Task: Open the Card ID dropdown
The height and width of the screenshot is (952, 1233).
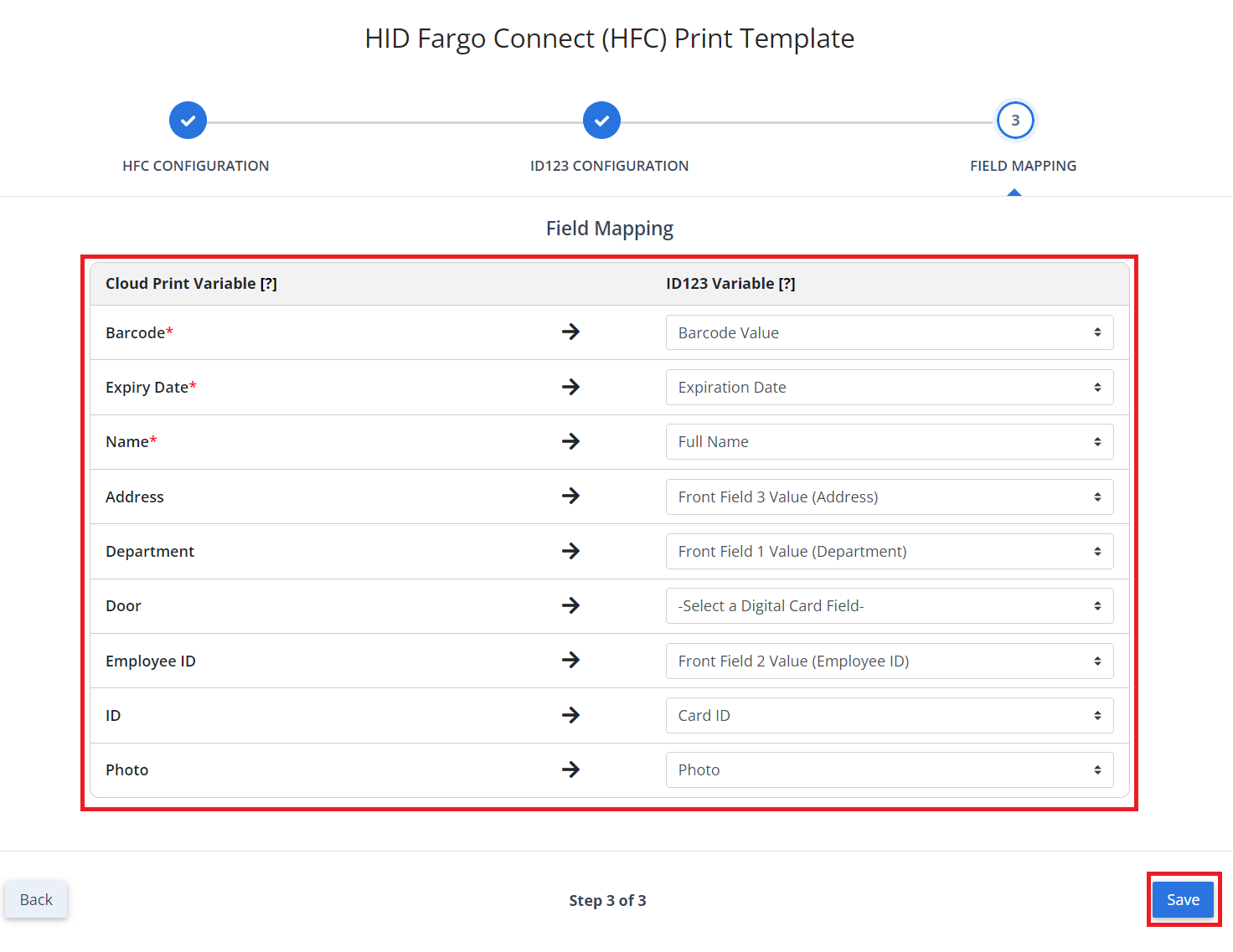Action: point(890,715)
